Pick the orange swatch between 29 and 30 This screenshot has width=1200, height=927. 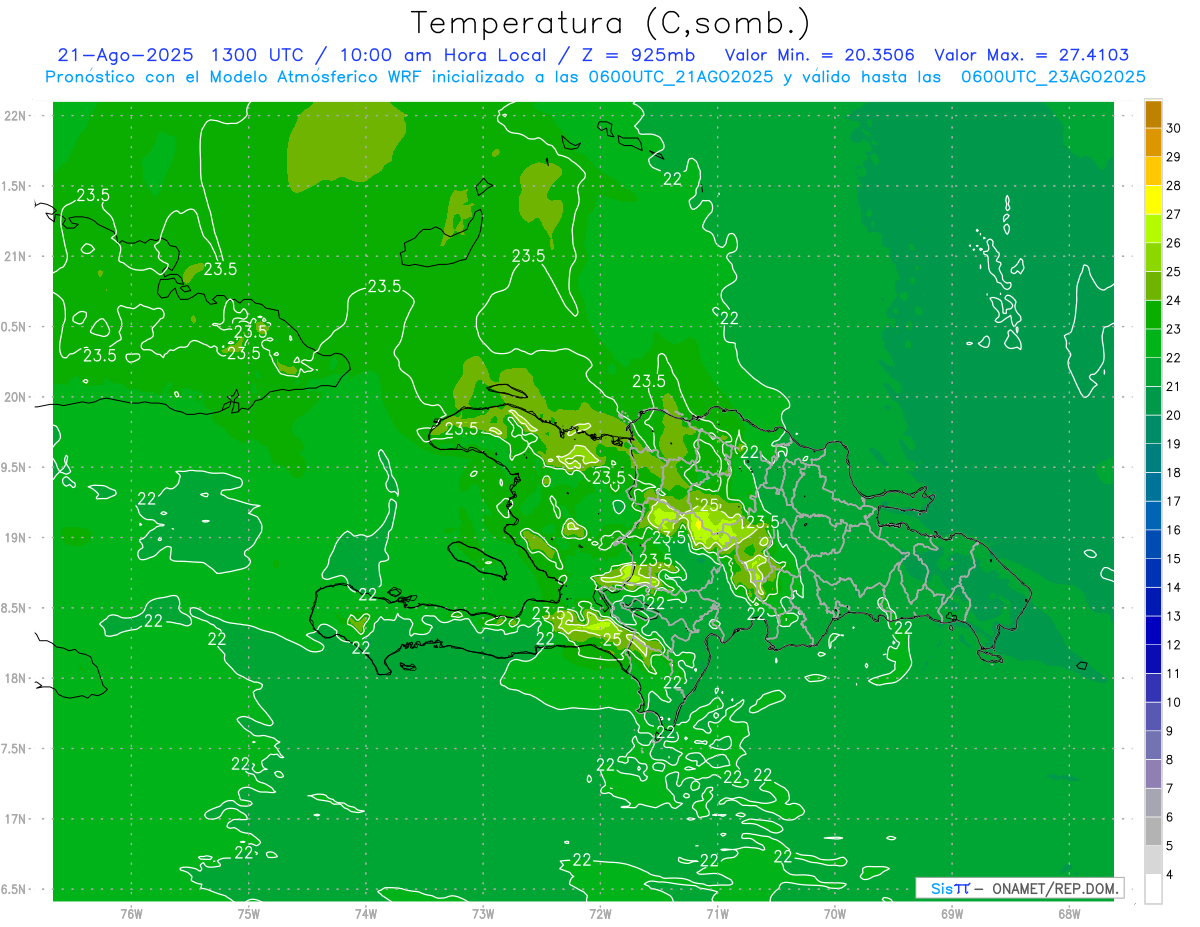click(1153, 143)
